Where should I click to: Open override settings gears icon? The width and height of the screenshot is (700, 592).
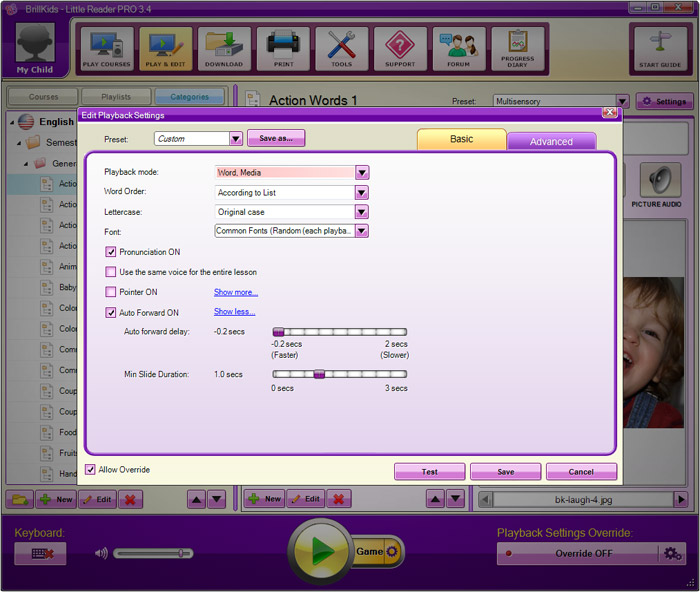click(x=672, y=554)
